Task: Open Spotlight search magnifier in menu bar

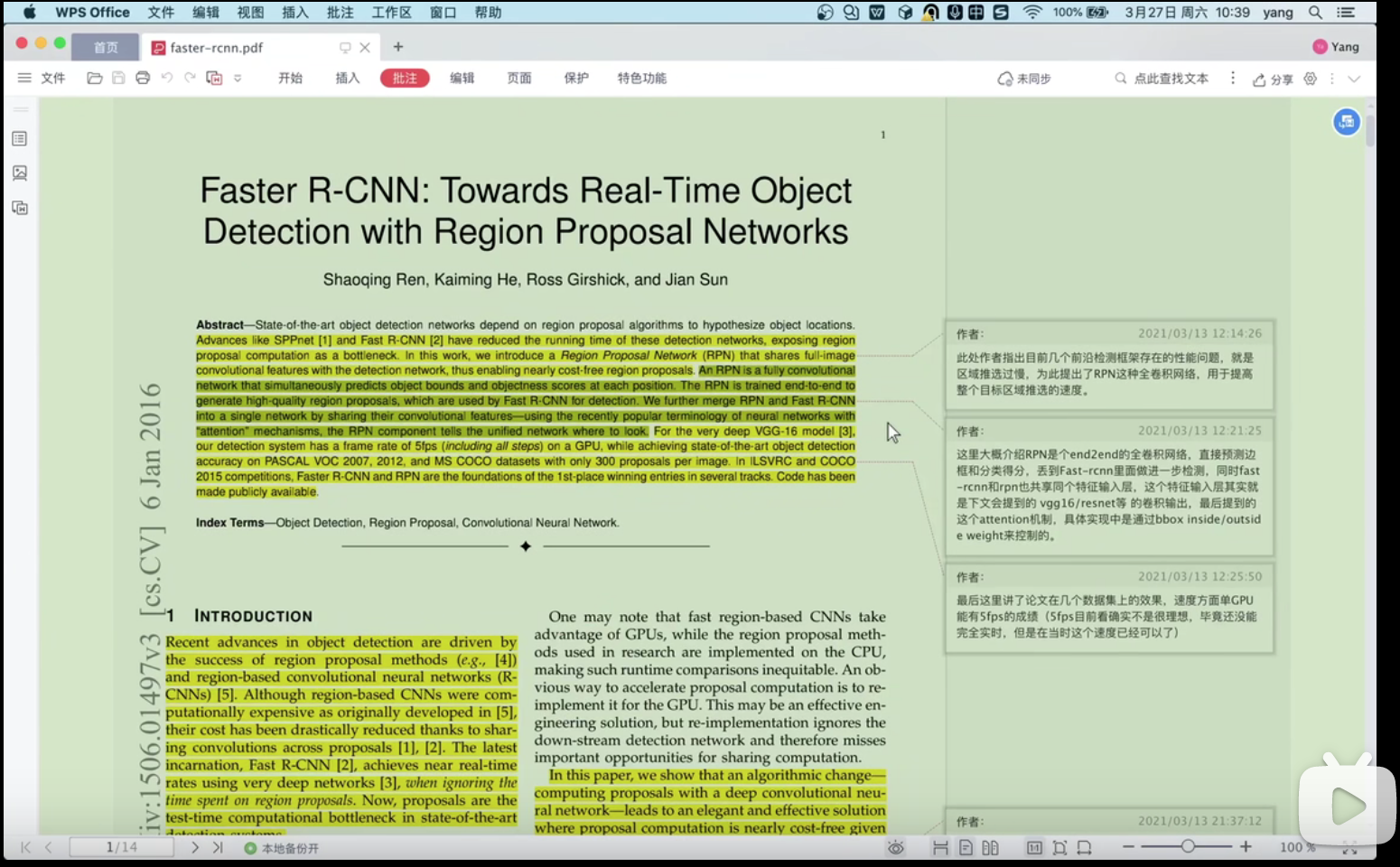Action: pos(1315,13)
